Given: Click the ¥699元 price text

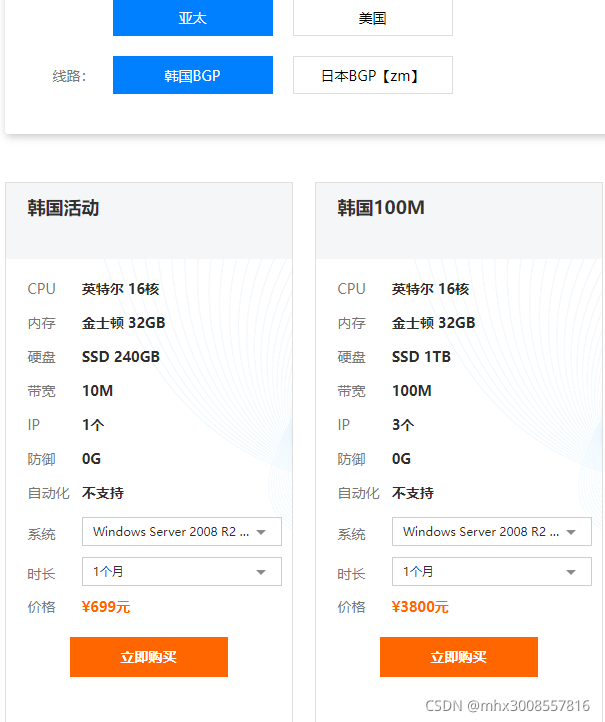Looking at the screenshot, I should [106, 607].
